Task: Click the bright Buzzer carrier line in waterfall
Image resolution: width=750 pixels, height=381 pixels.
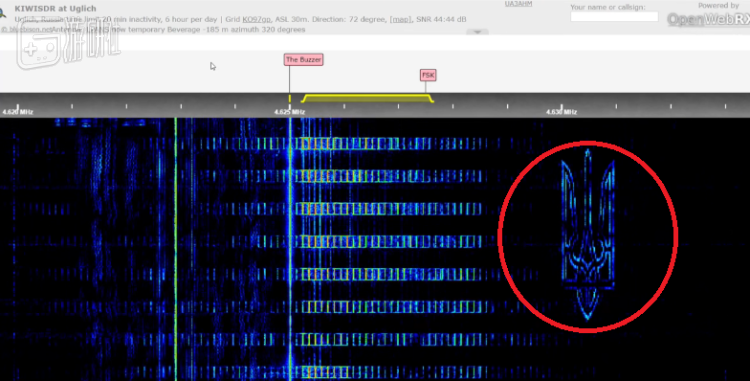Action: (290, 249)
